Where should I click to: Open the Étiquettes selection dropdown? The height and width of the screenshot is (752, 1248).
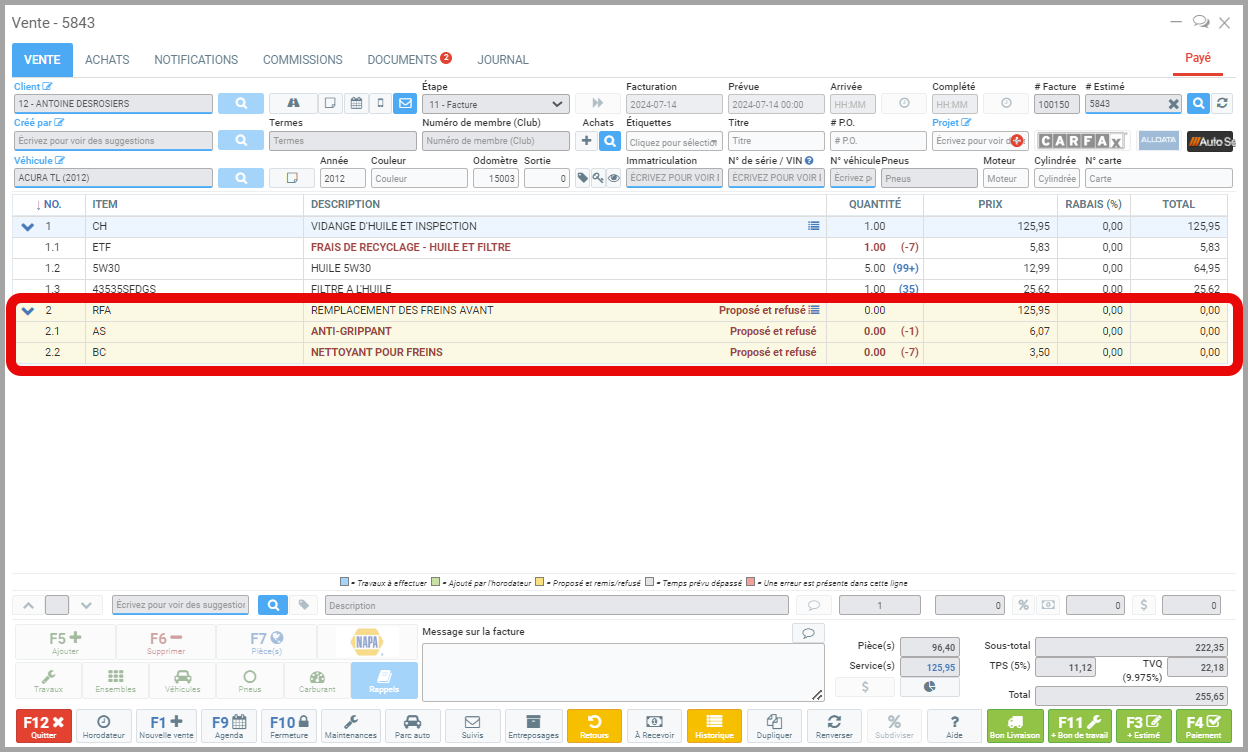coord(674,142)
